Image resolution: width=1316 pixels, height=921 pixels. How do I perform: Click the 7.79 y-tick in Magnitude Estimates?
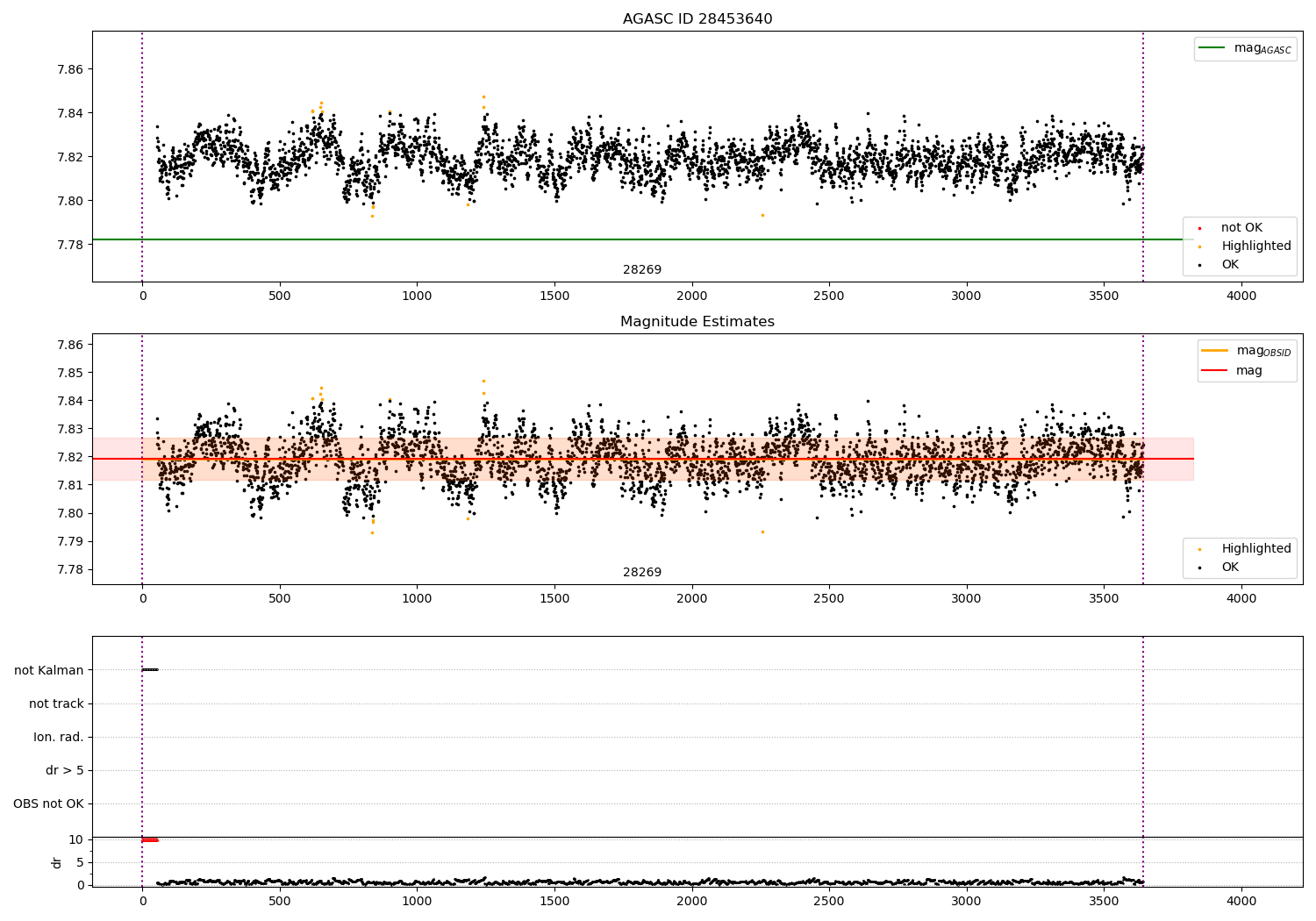(70, 542)
